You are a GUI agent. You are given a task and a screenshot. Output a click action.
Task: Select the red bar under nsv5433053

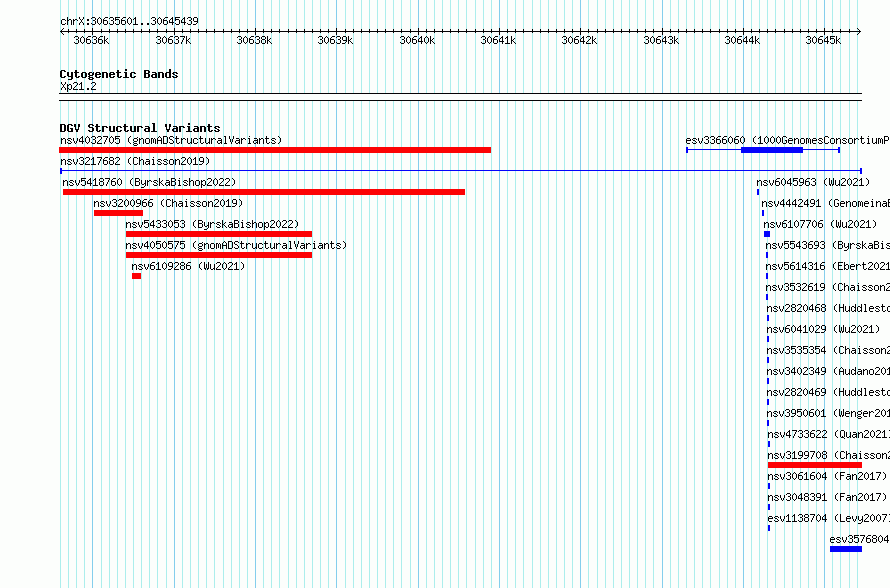click(219, 234)
